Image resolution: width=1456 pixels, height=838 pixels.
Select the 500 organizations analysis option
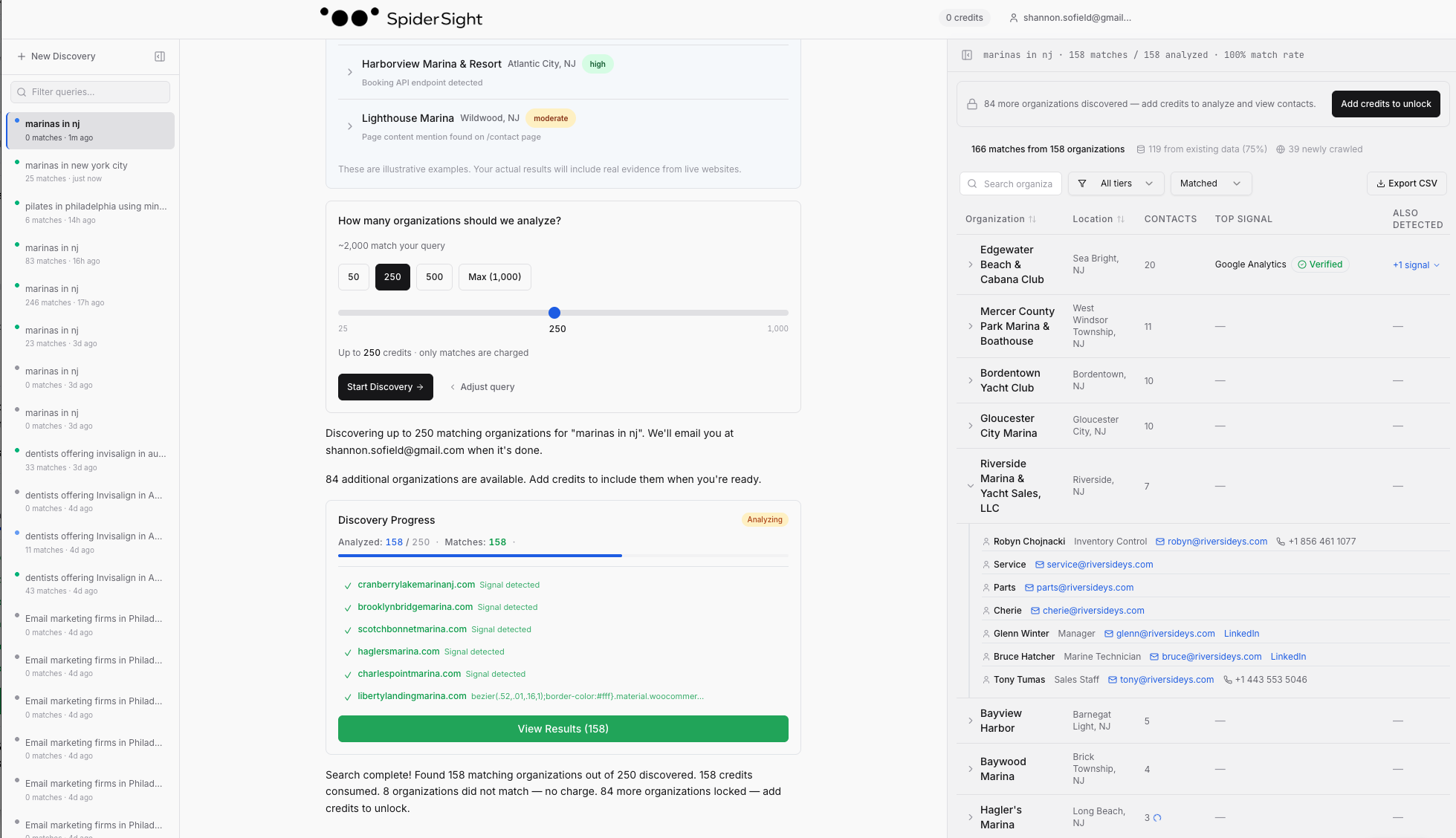(x=434, y=276)
